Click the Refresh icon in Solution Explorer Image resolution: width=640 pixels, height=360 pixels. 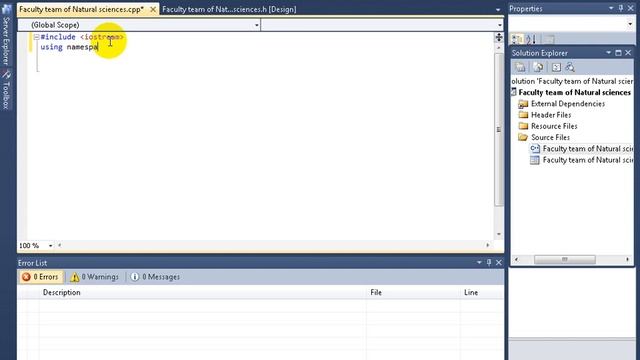pos(556,67)
